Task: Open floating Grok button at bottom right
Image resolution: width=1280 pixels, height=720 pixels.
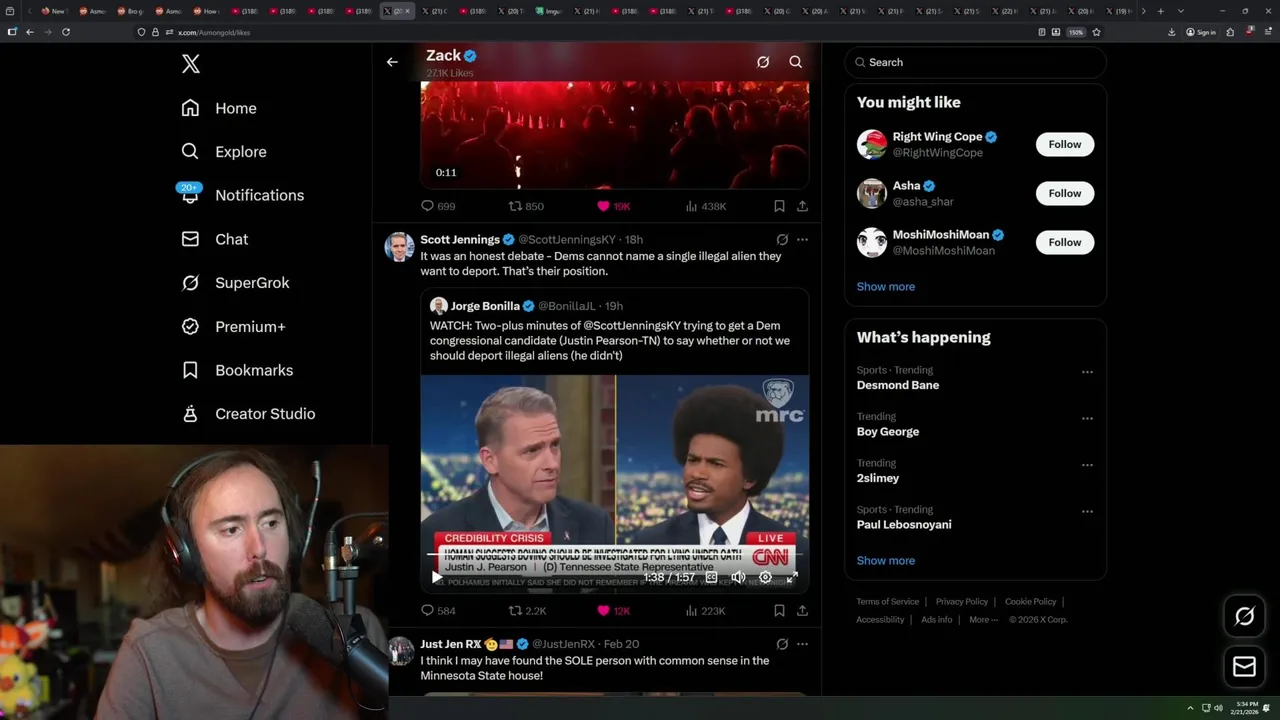Action: (1244, 617)
